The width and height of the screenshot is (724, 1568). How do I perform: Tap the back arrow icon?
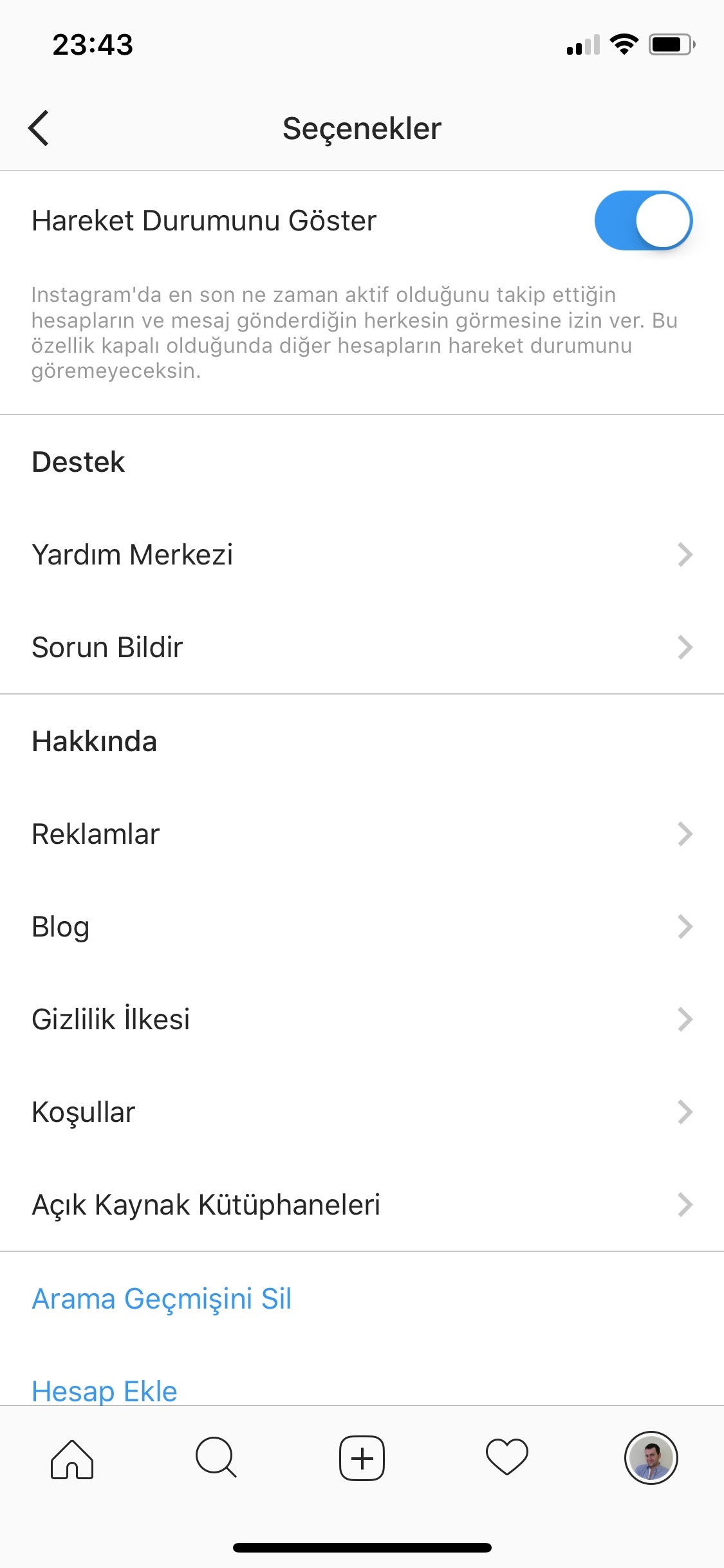[x=39, y=128]
